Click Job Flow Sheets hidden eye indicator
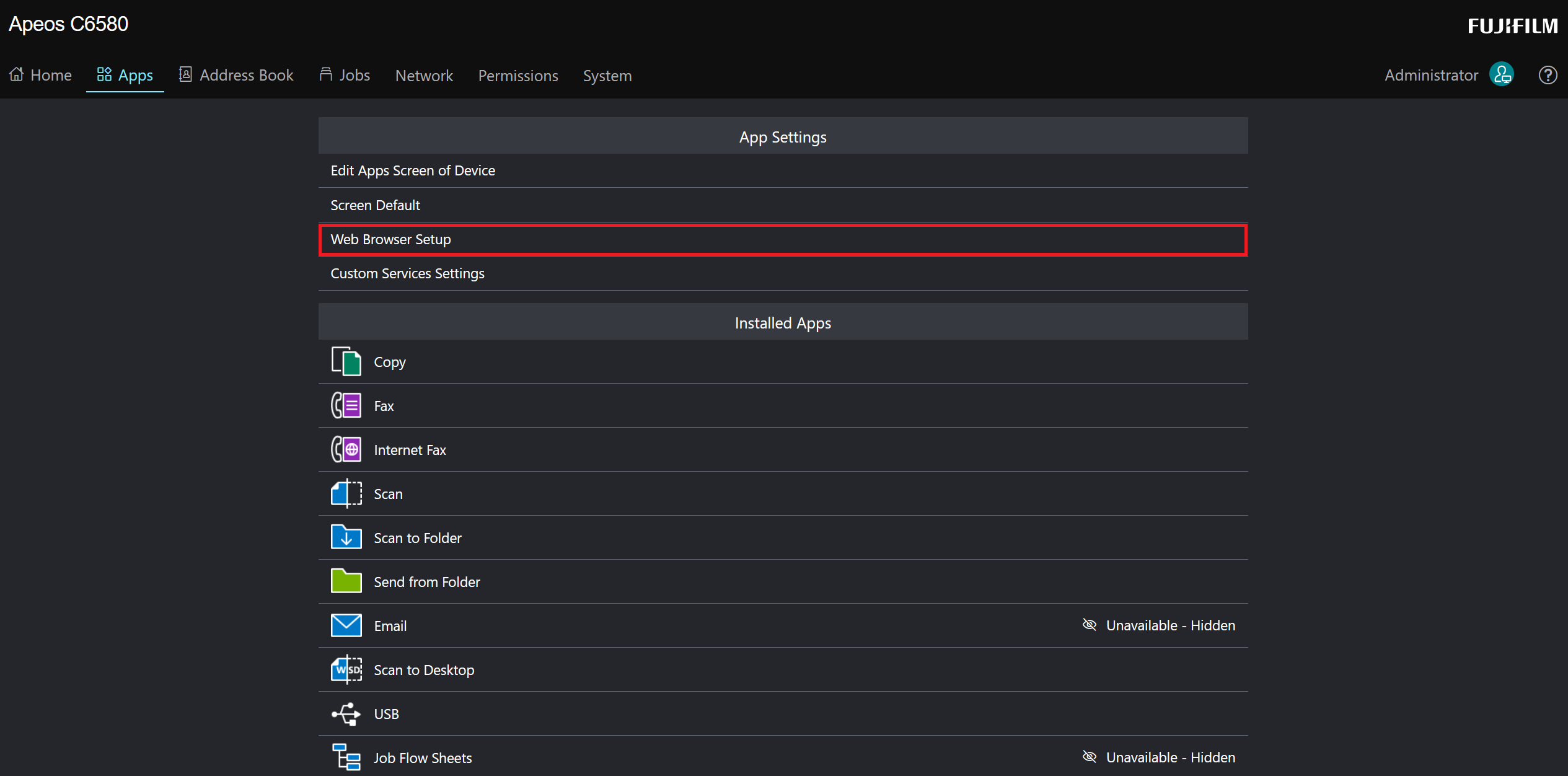 [1089, 757]
